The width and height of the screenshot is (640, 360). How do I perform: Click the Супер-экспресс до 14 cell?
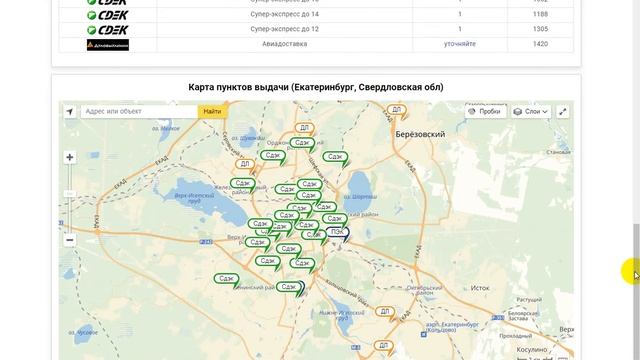(284, 14)
